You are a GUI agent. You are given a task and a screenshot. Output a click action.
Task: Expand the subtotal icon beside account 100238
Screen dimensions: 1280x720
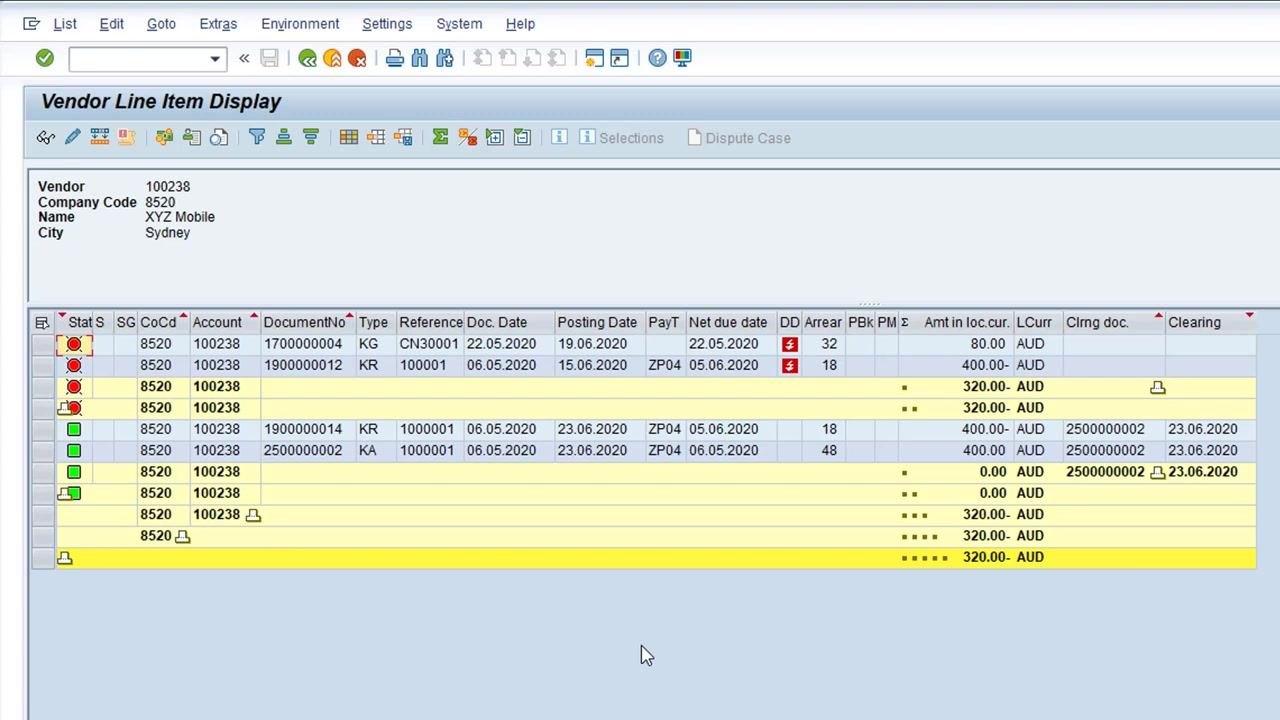[x=253, y=515]
